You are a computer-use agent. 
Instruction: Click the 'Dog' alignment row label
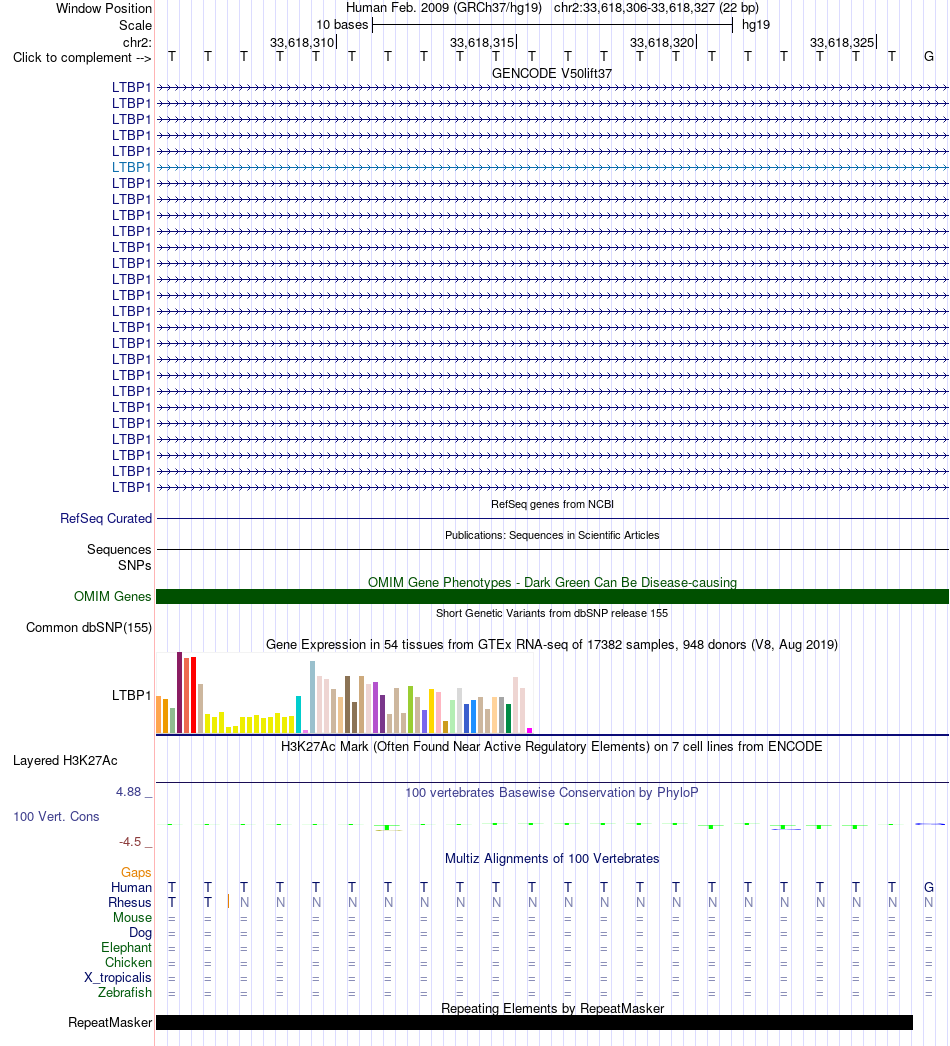point(140,933)
